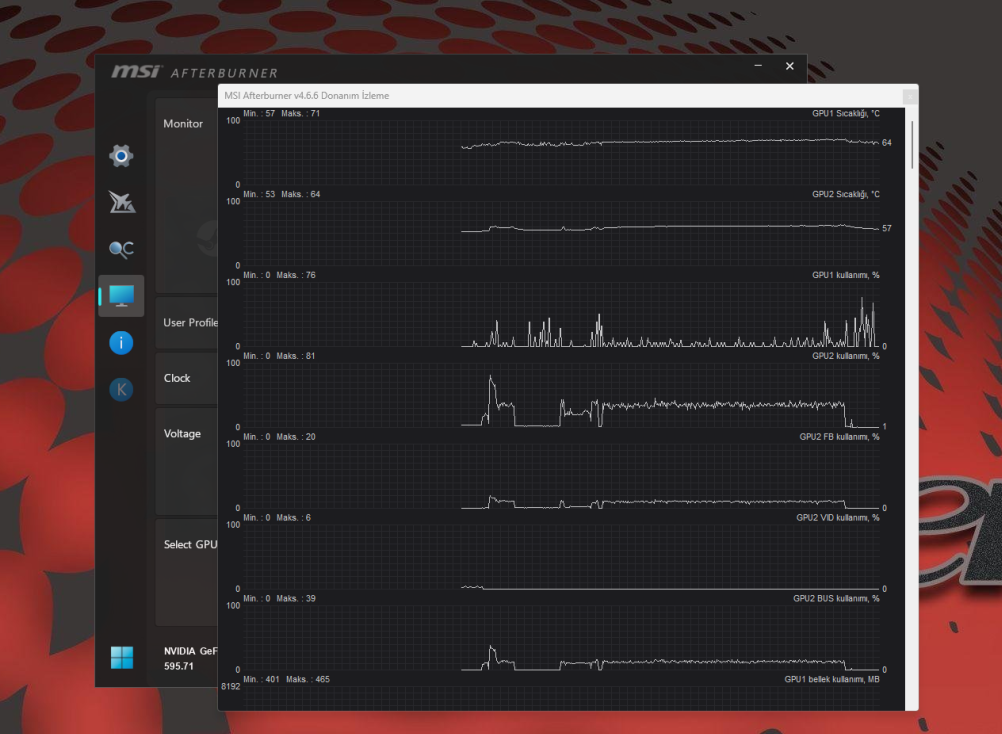
Task: Open the blue info icon
Action: (121, 343)
